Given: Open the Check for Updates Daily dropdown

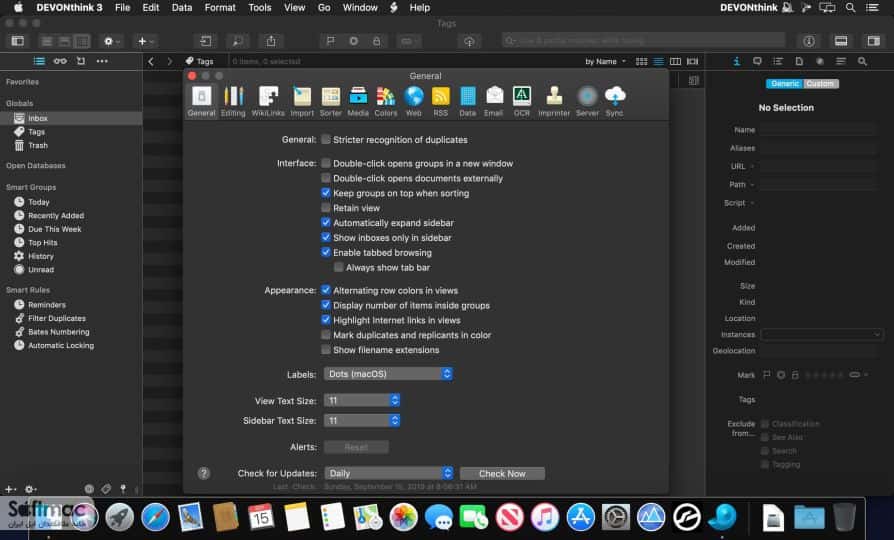Looking at the screenshot, I should point(388,473).
